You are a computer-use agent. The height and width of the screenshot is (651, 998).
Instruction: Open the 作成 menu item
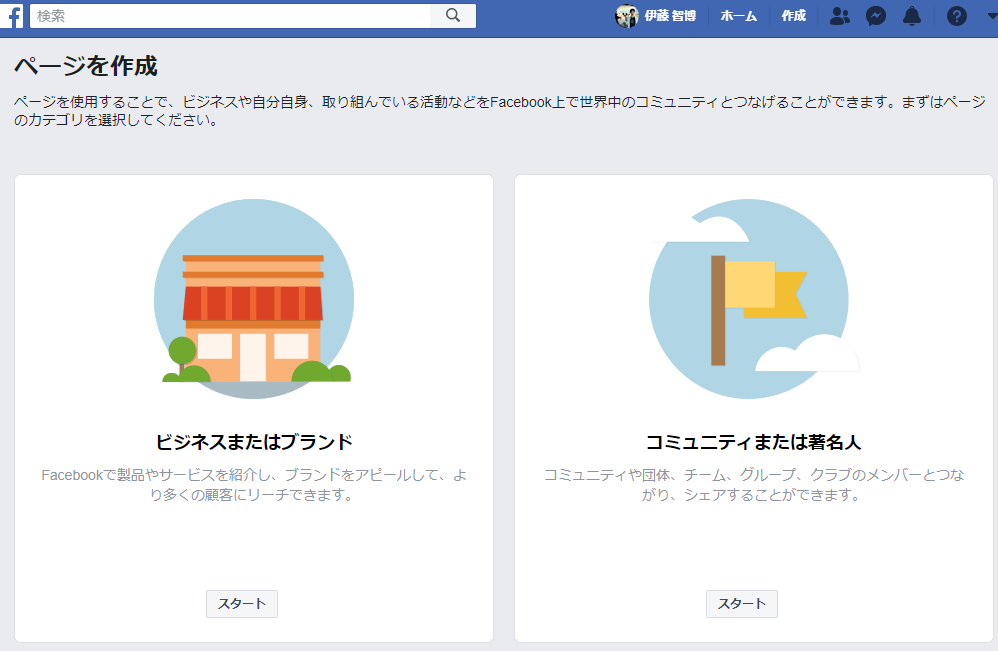pos(794,16)
